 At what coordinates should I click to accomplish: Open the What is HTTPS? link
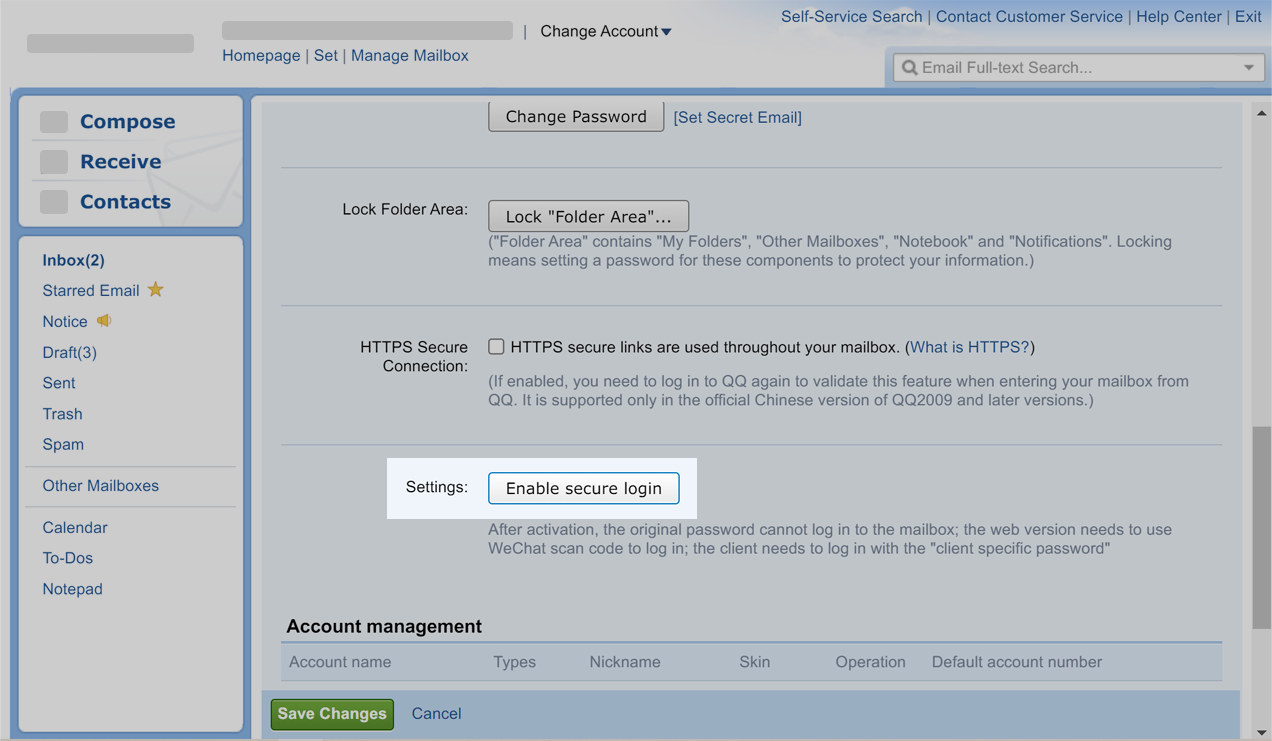point(969,347)
